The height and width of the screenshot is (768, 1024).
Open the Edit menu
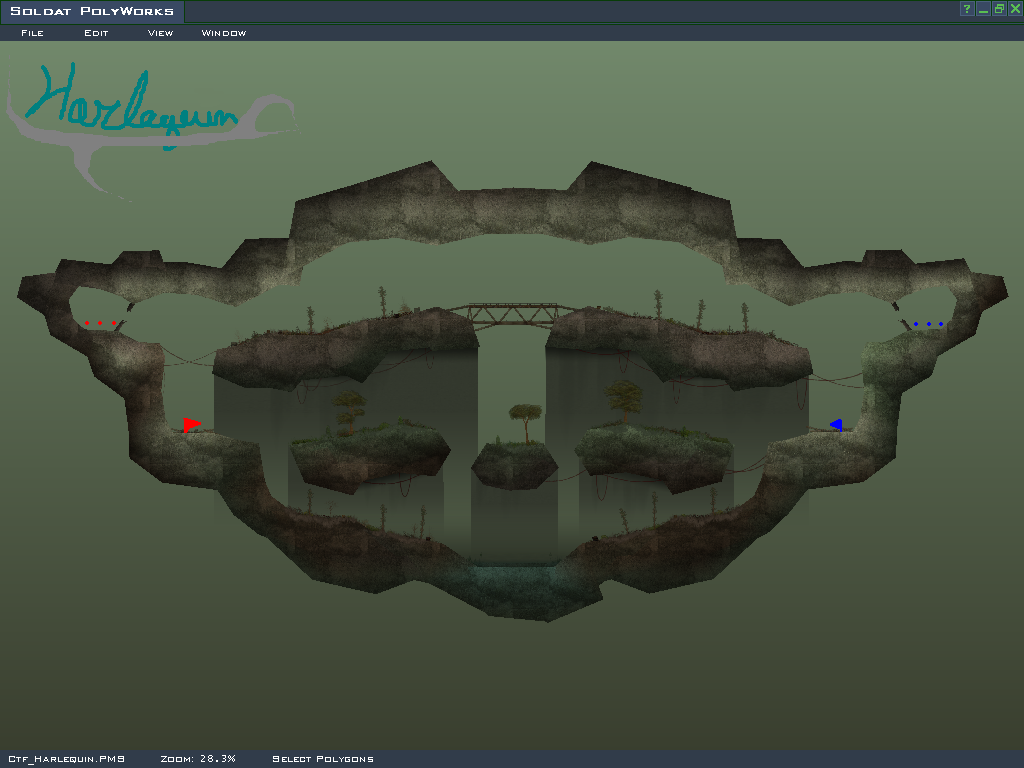[96, 33]
